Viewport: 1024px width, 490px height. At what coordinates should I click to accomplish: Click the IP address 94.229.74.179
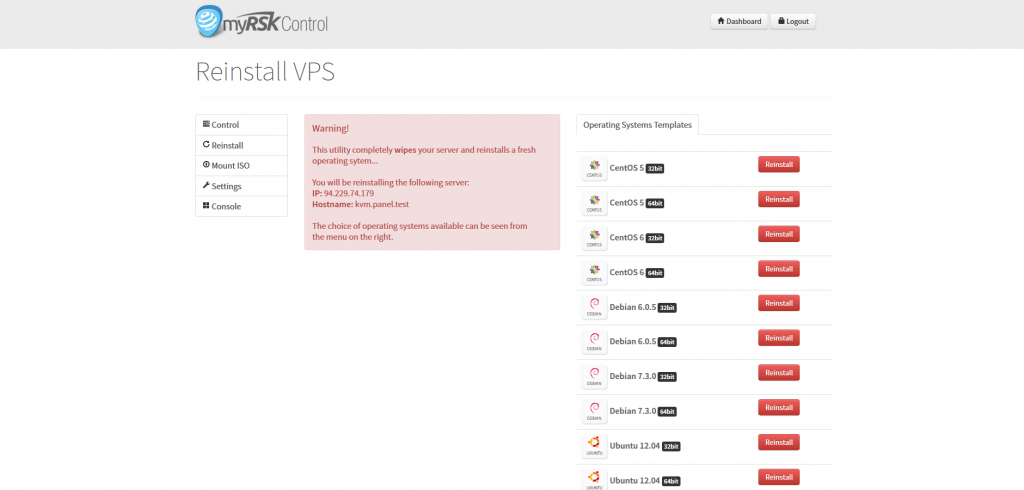point(349,193)
